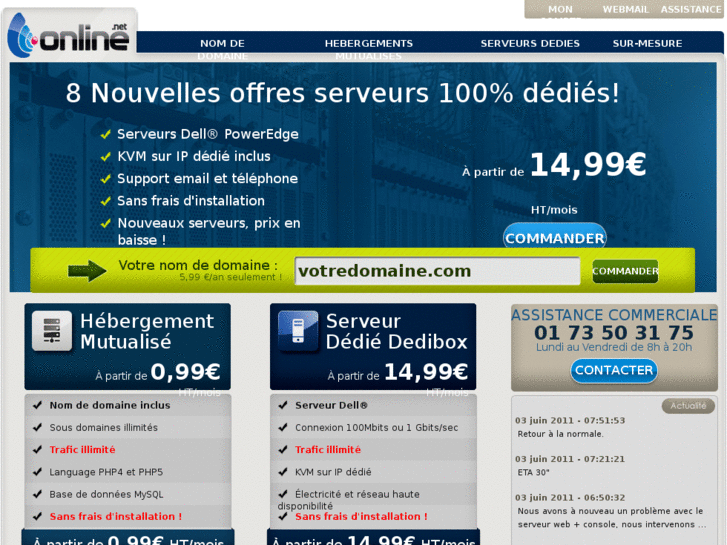Click the Retour à la normale text
Screen dimensions: 727x545
pos(561,434)
